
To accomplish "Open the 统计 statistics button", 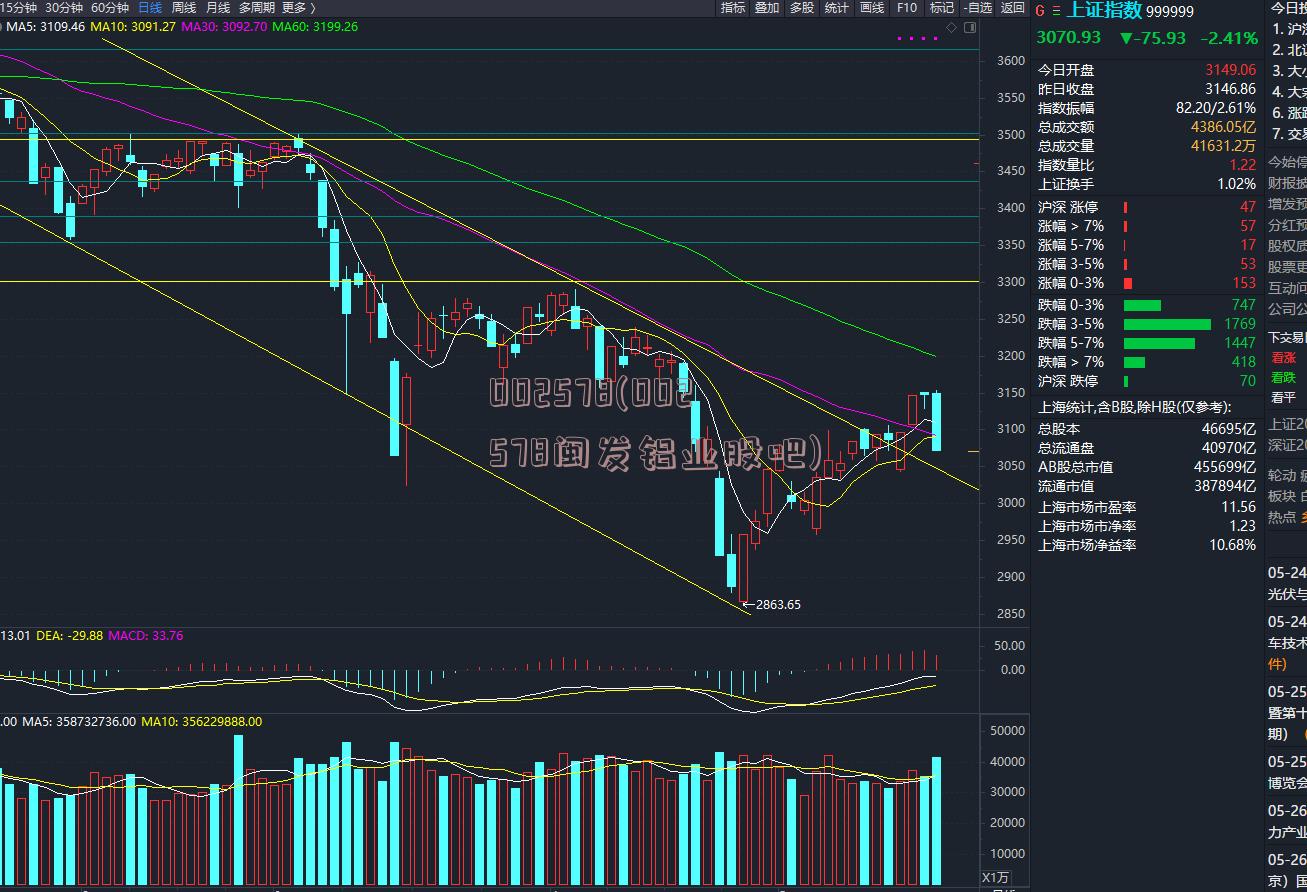I will (x=837, y=7).
